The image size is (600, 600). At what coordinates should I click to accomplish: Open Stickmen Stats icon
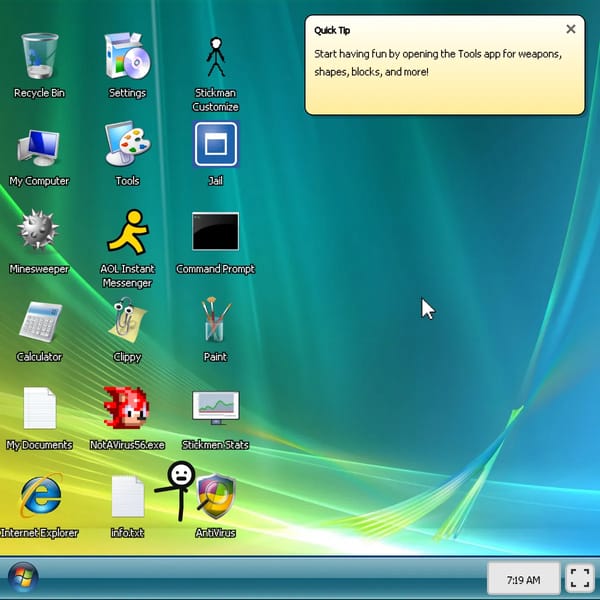(x=216, y=408)
